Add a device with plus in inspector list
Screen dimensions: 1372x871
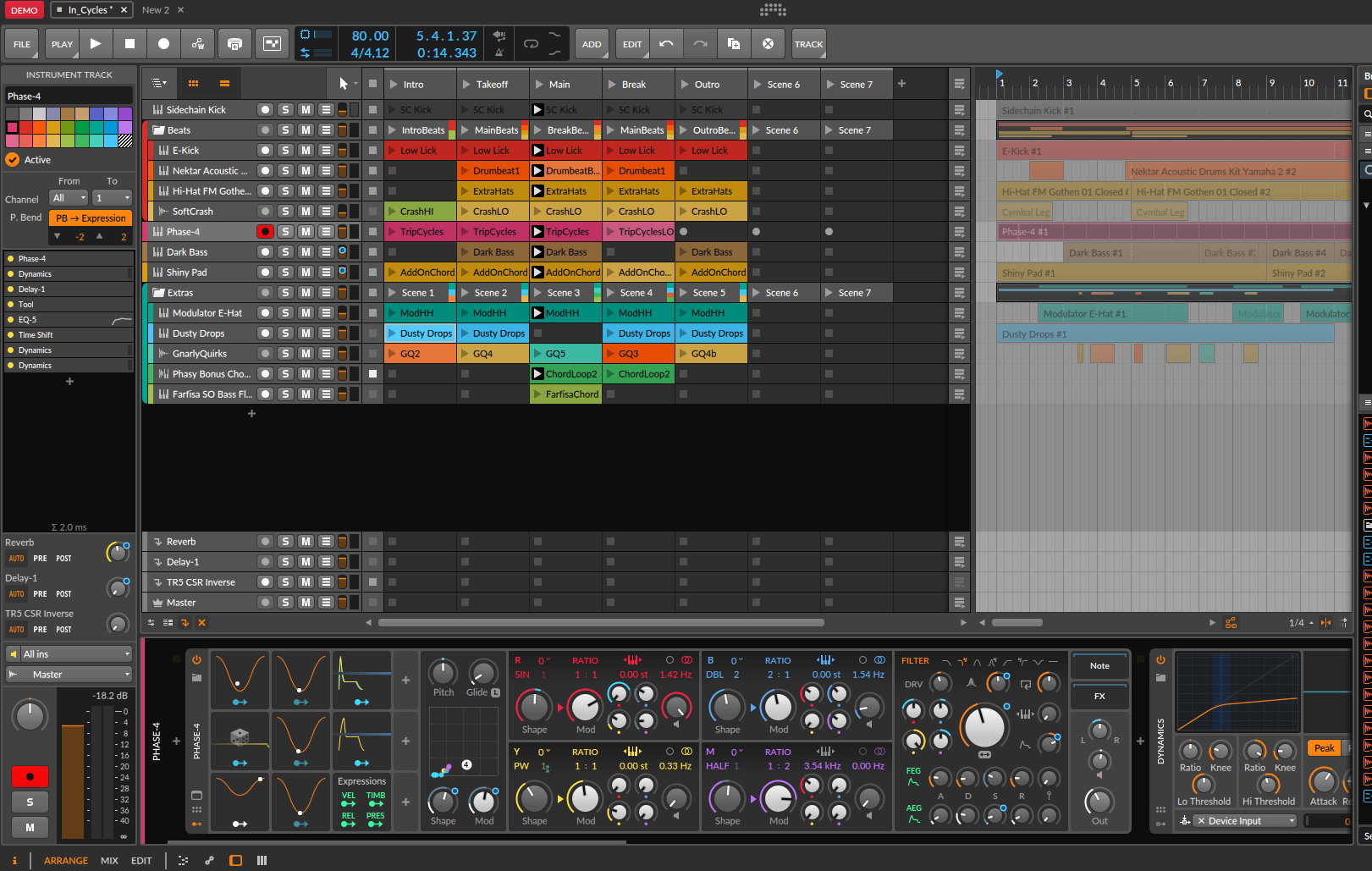coord(69,382)
